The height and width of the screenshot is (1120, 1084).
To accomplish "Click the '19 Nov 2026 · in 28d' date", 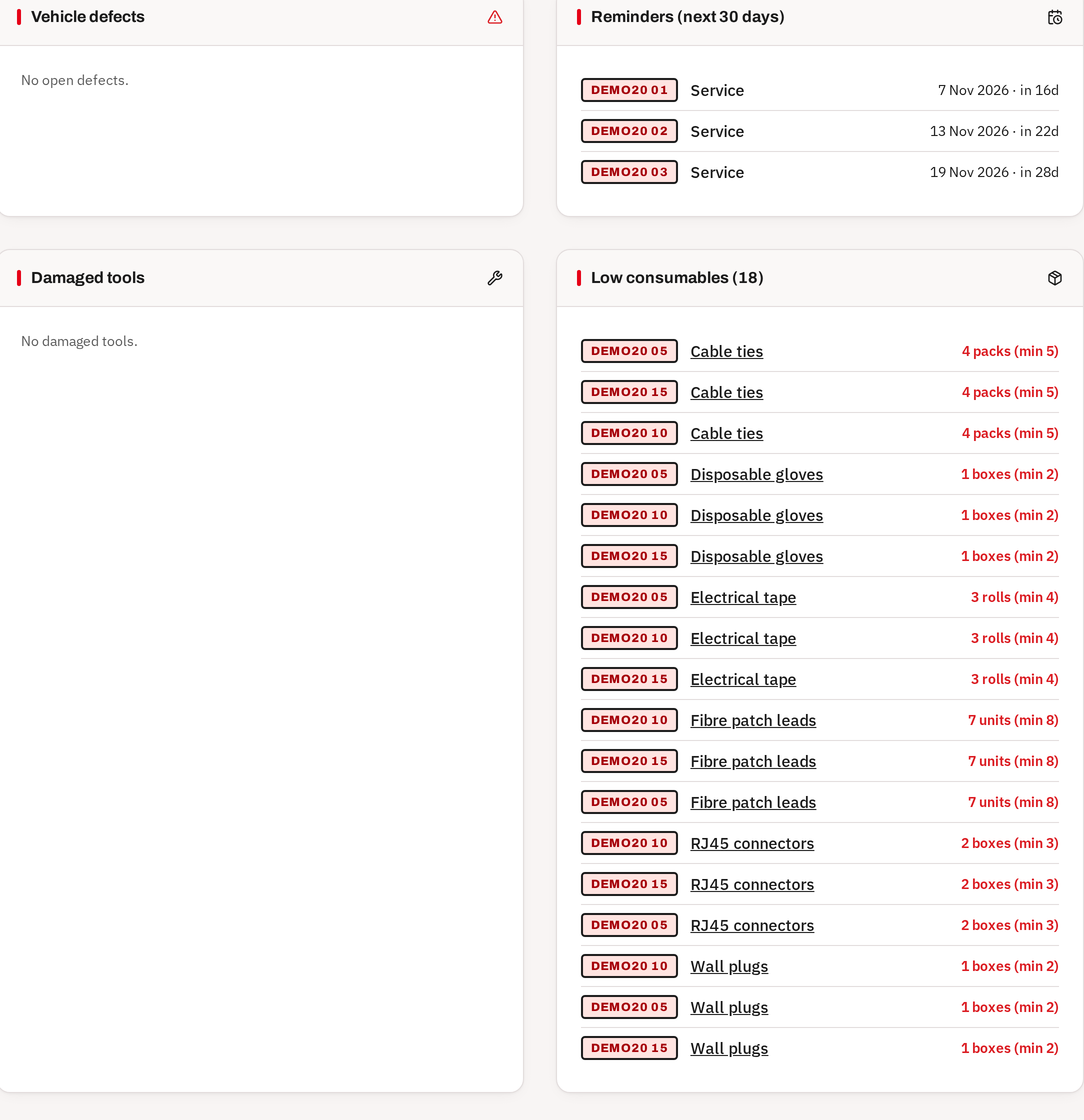I will click(994, 172).
